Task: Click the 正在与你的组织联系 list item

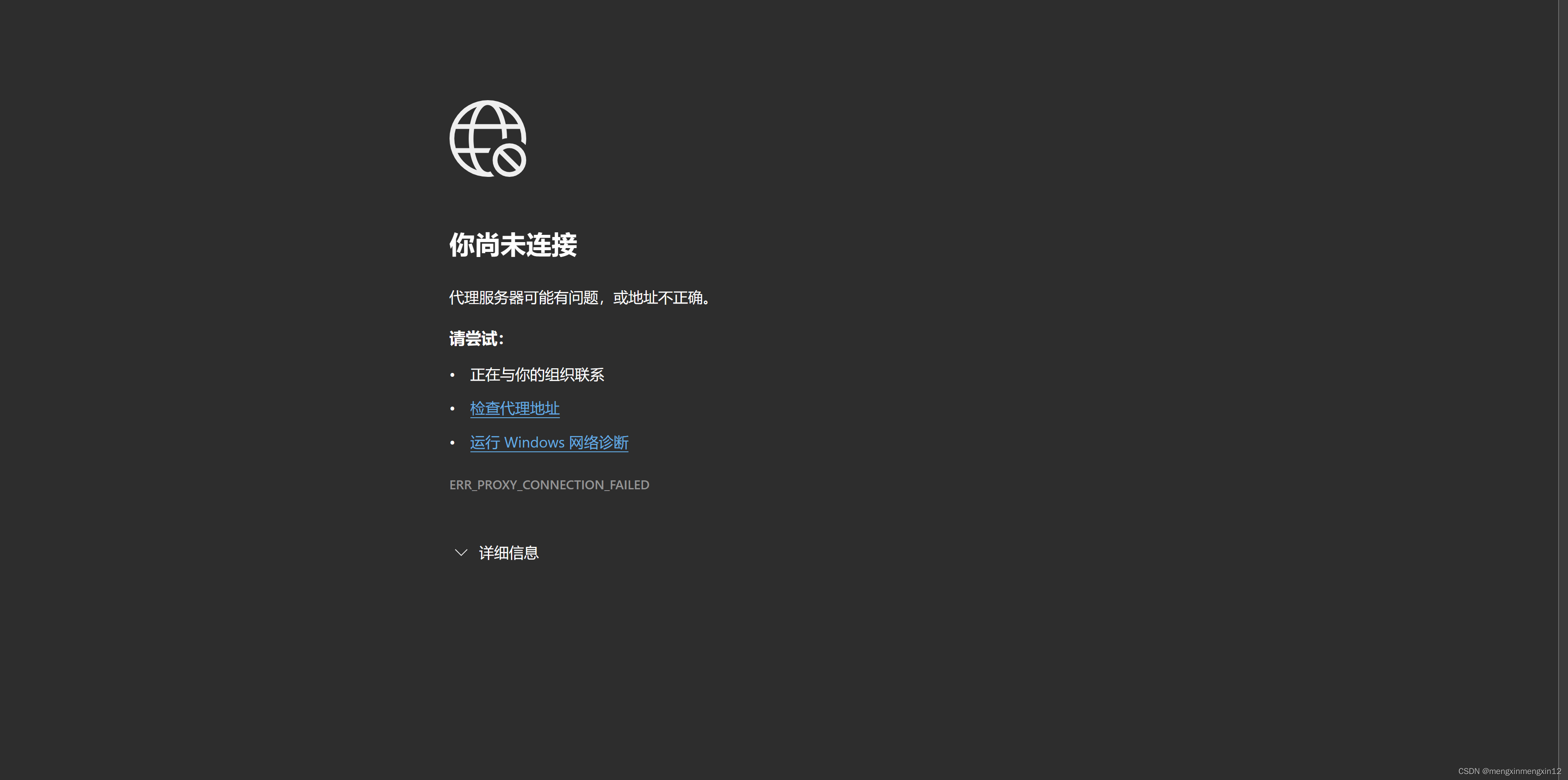Action: click(x=537, y=375)
